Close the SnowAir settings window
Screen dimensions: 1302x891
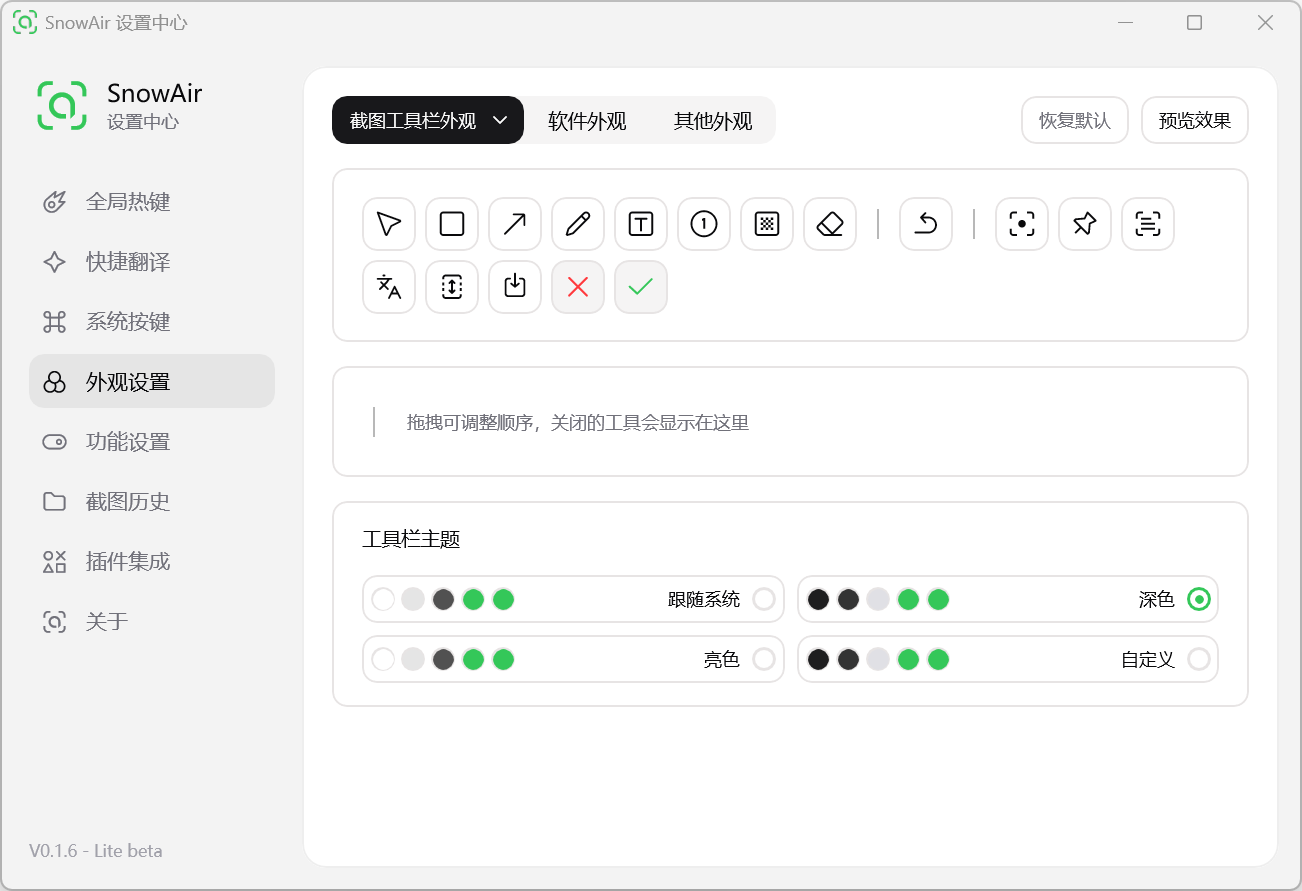coord(1265,23)
